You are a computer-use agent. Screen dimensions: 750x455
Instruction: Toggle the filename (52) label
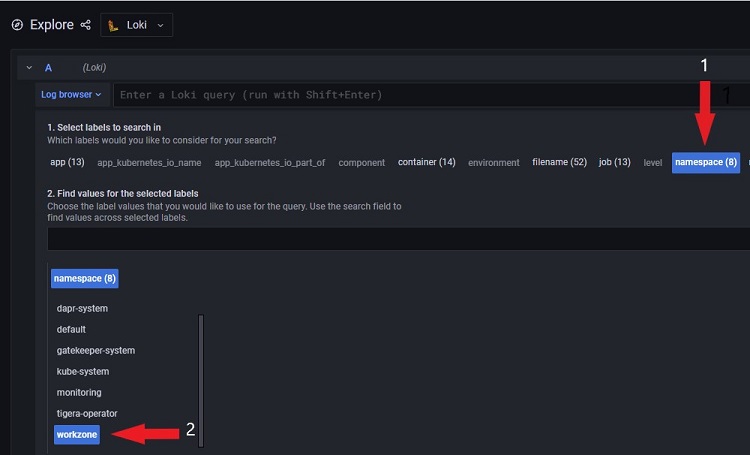[559, 162]
